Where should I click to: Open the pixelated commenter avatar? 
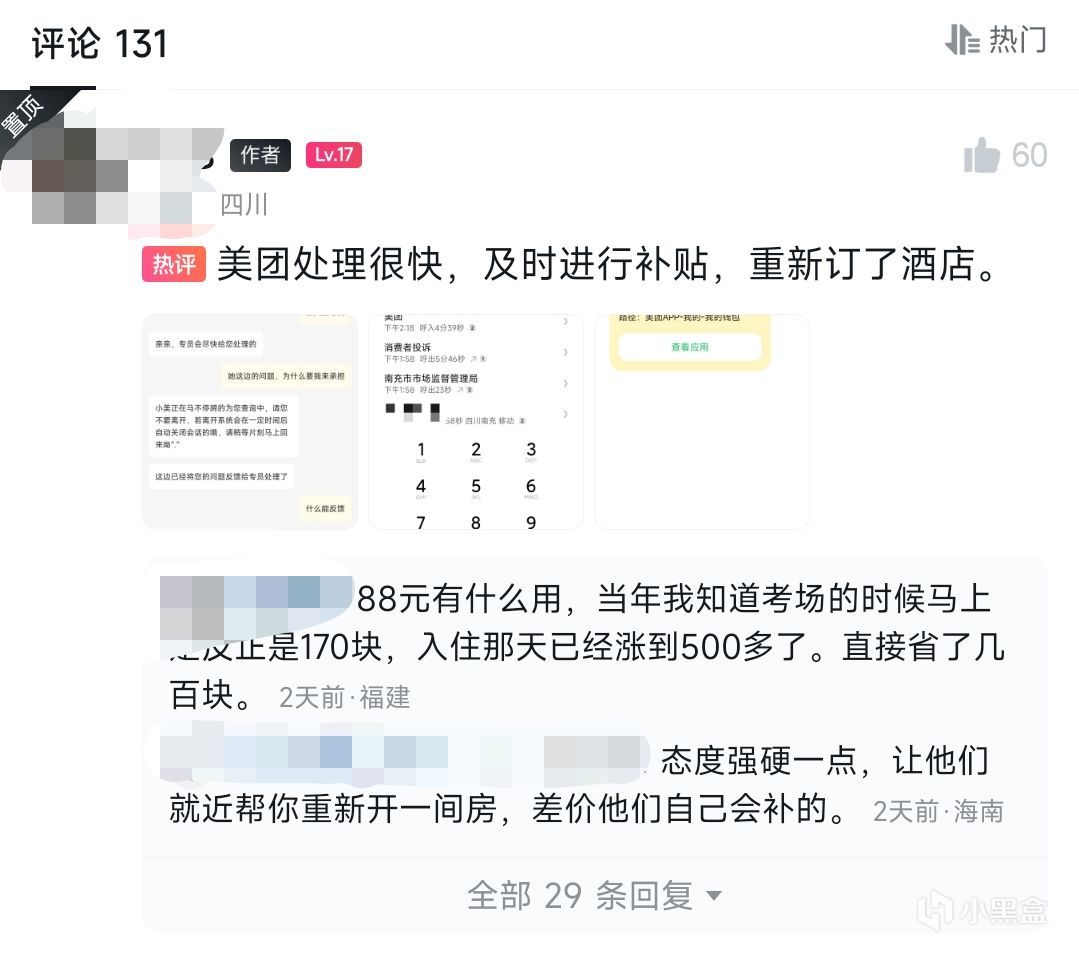pyautogui.click(x=114, y=176)
